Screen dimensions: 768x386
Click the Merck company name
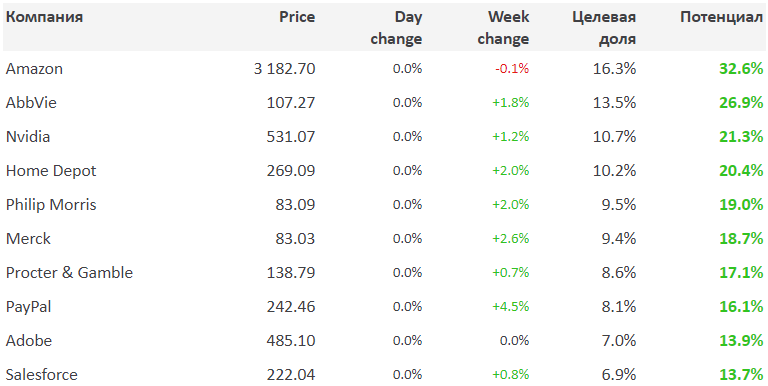[x=28, y=239]
